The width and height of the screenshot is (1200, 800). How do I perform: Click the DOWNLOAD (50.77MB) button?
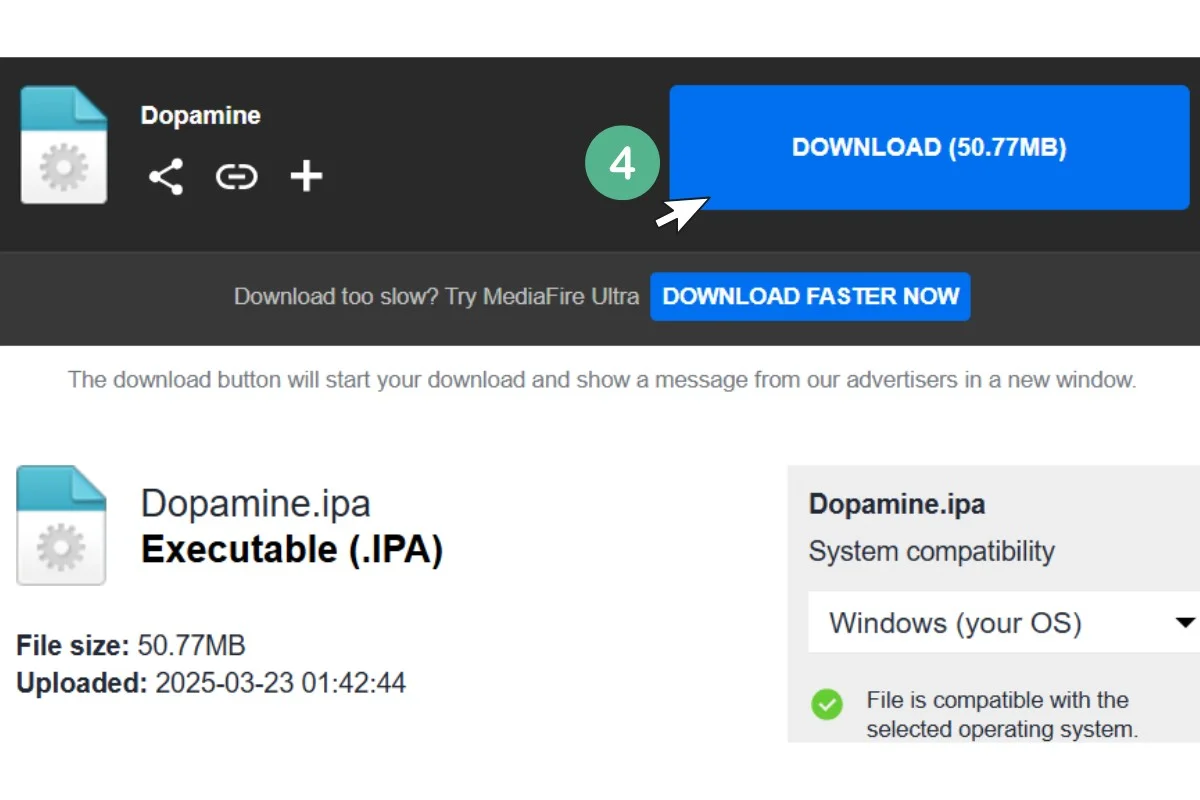(928, 147)
